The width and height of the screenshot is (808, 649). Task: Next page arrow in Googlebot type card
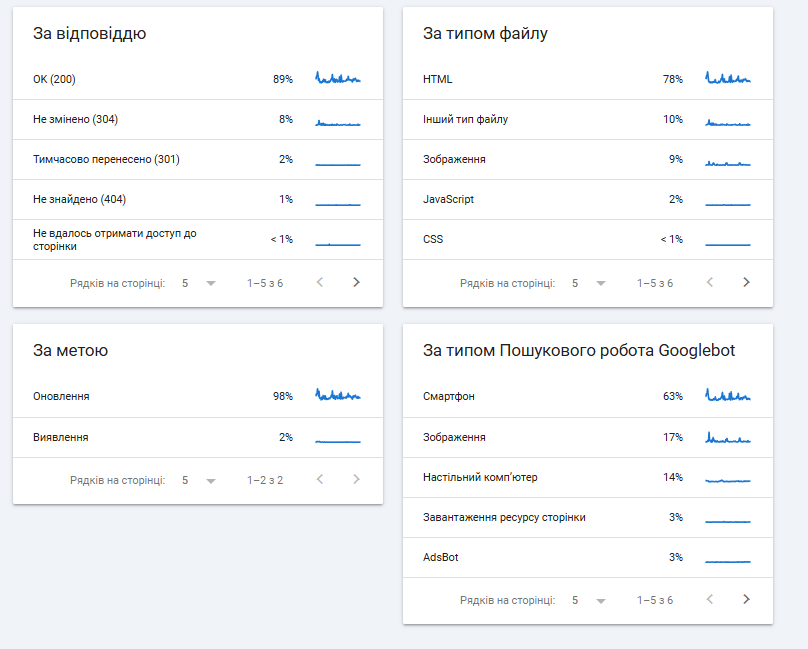click(746, 600)
